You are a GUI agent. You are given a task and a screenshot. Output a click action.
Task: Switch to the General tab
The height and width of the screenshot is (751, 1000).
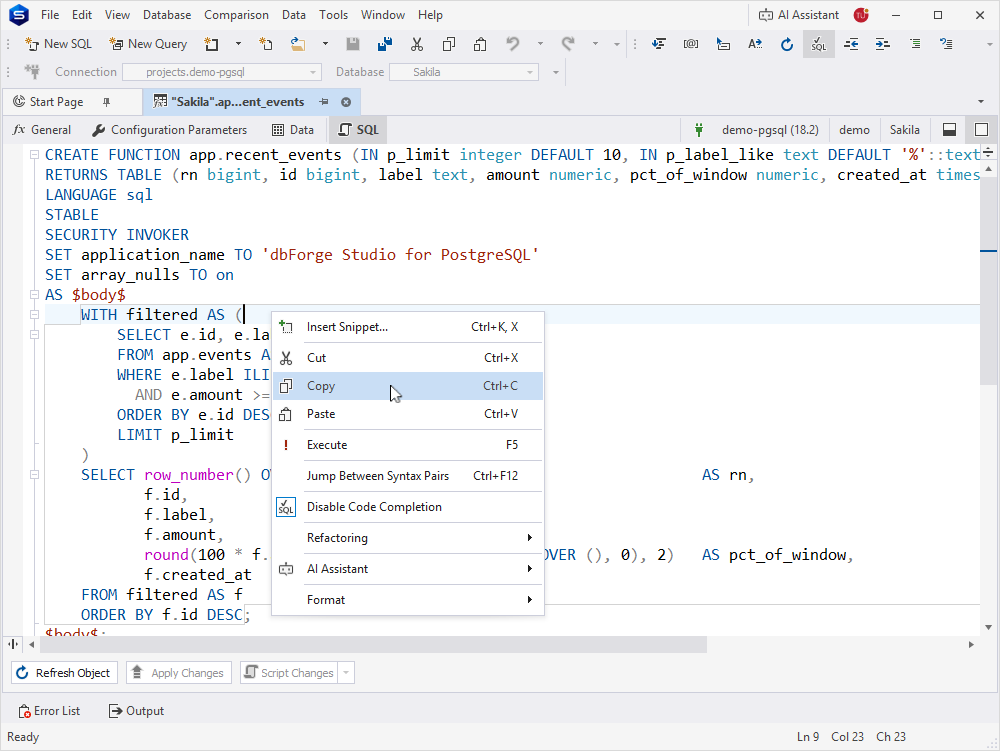[x=42, y=129]
